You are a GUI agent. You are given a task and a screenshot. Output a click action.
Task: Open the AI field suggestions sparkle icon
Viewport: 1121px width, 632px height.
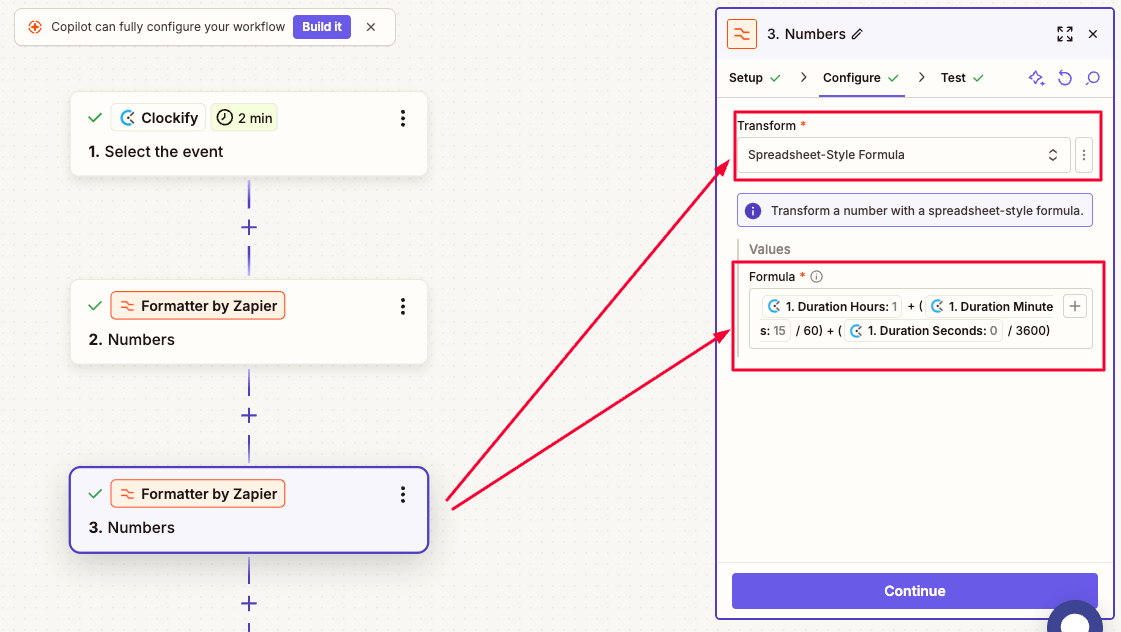click(1036, 77)
